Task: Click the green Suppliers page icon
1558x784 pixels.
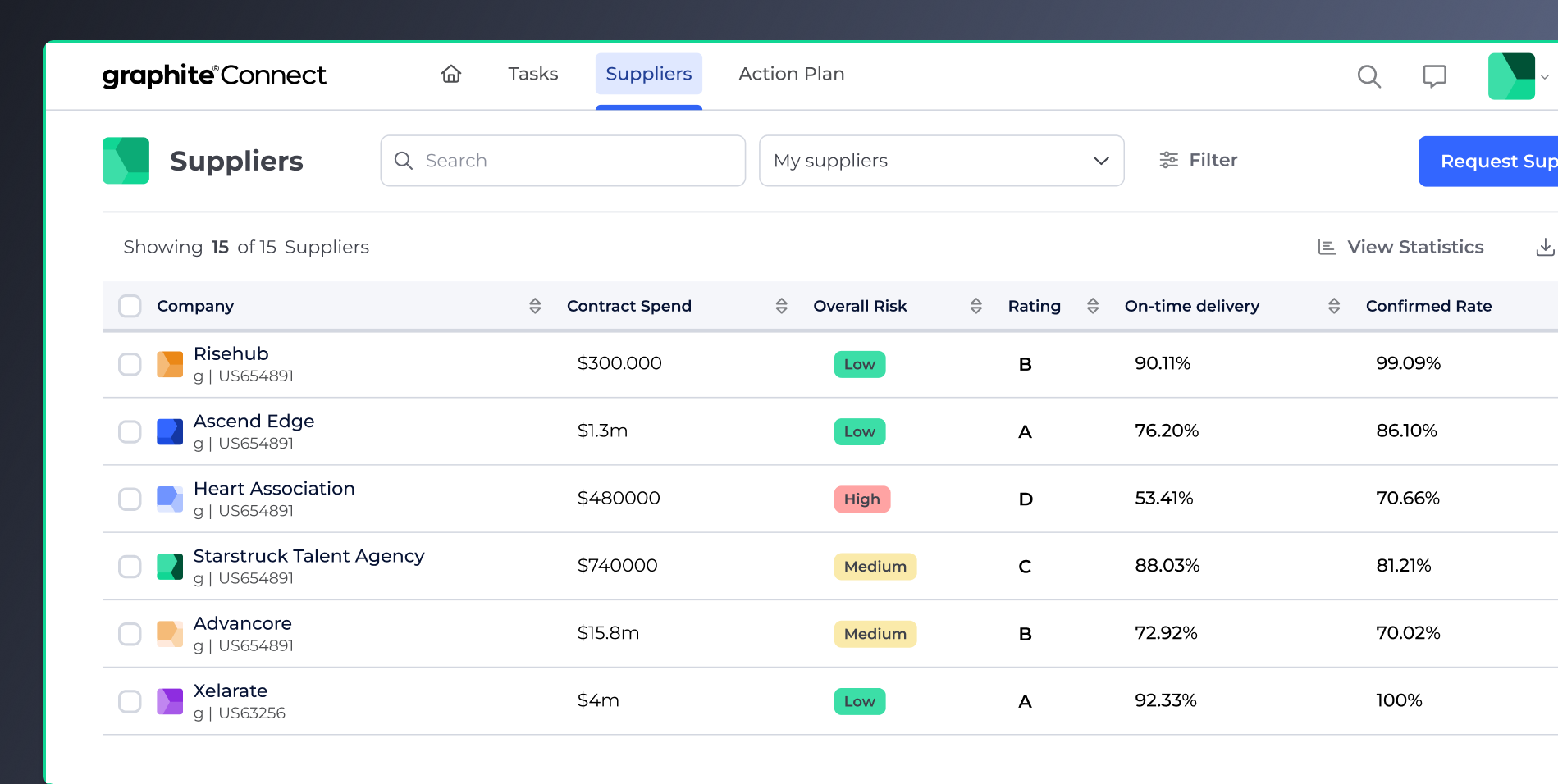Action: (126, 161)
